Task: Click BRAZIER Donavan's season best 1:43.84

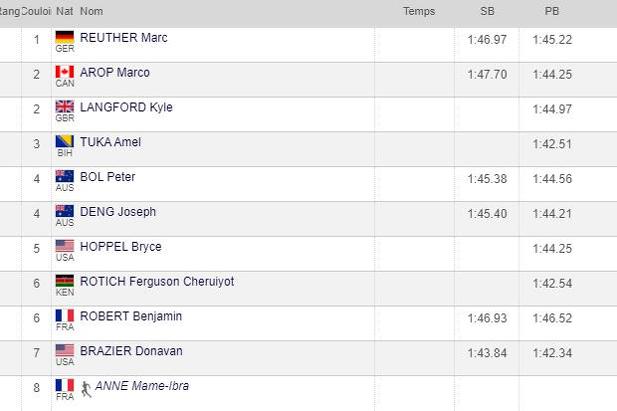Action: pos(486,351)
